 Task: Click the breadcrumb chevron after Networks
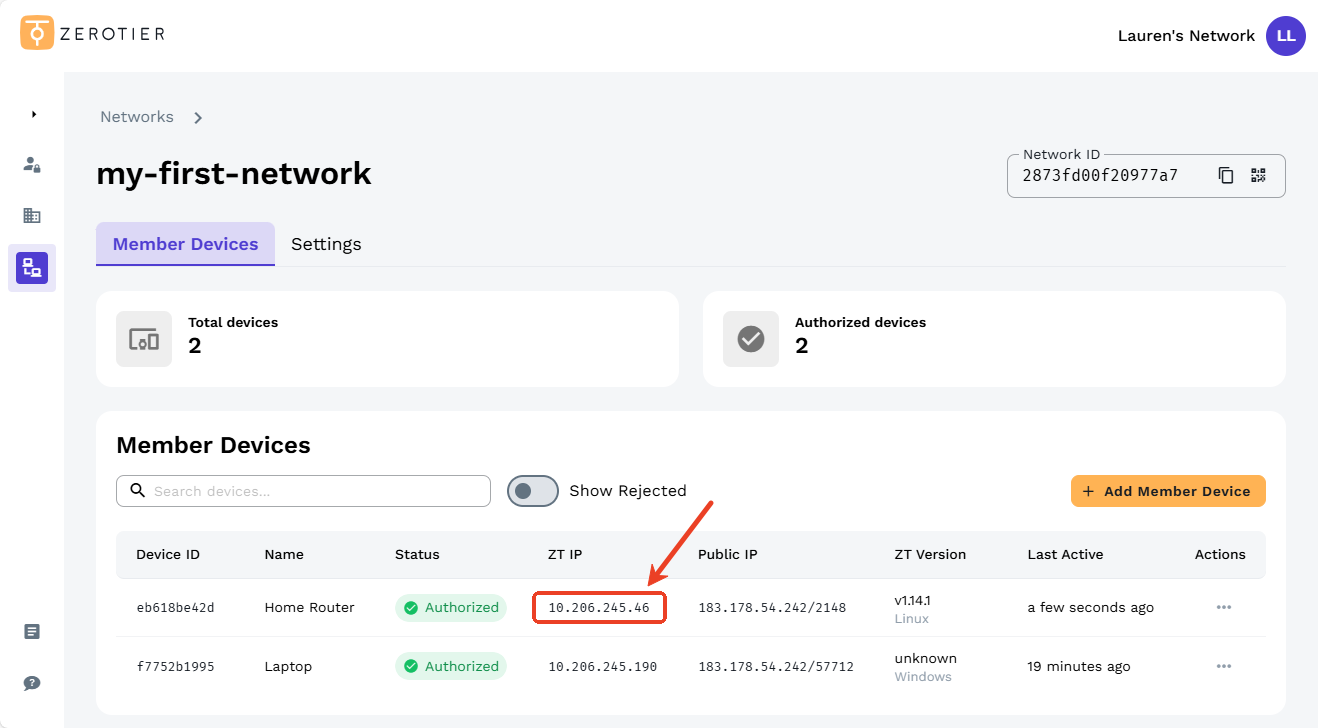[x=198, y=118]
